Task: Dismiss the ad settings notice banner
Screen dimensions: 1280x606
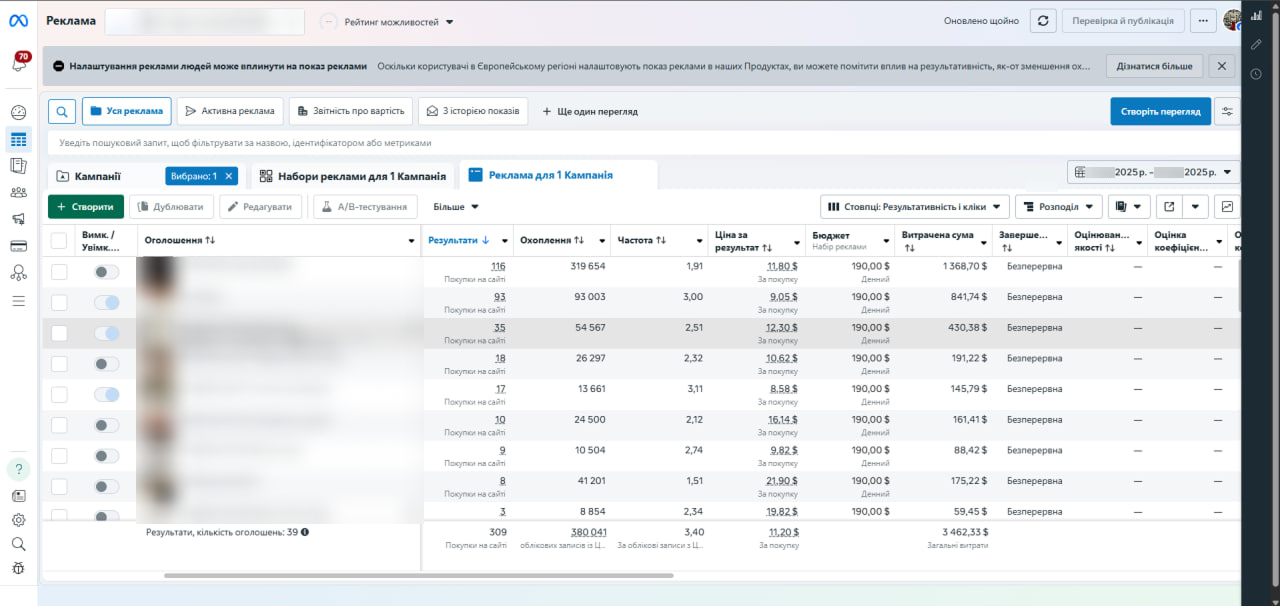Action: tap(1221, 66)
